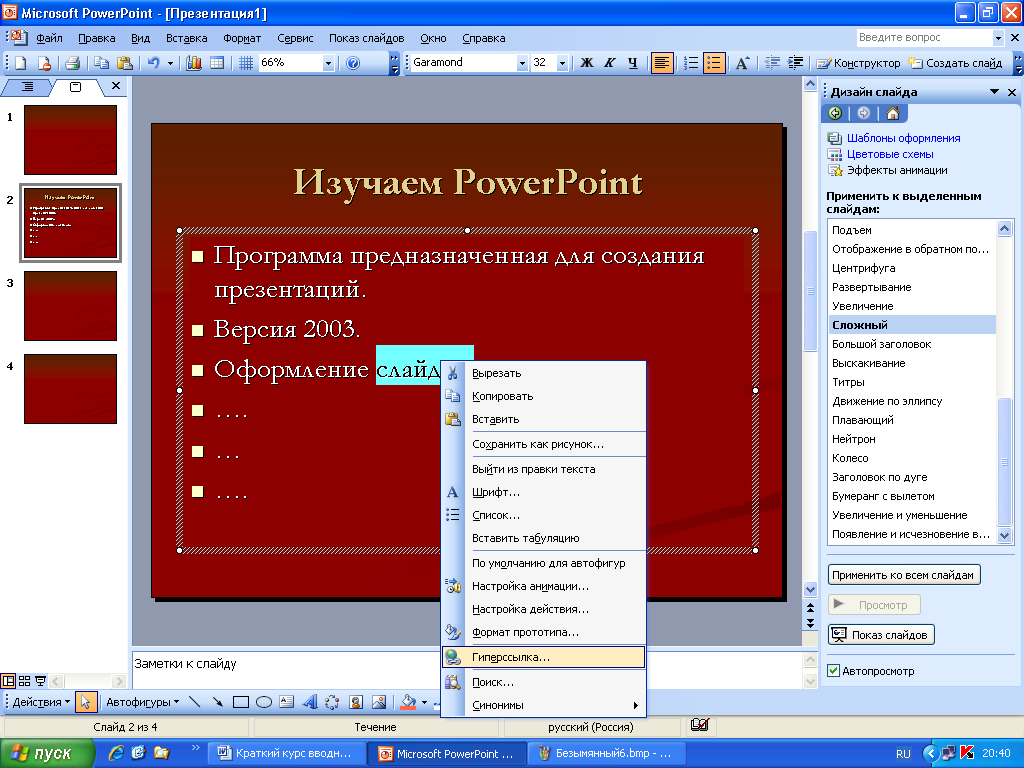This screenshot has width=1024, height=768.
Task: Start slide show from the view icon
Action: coord(40,681)
